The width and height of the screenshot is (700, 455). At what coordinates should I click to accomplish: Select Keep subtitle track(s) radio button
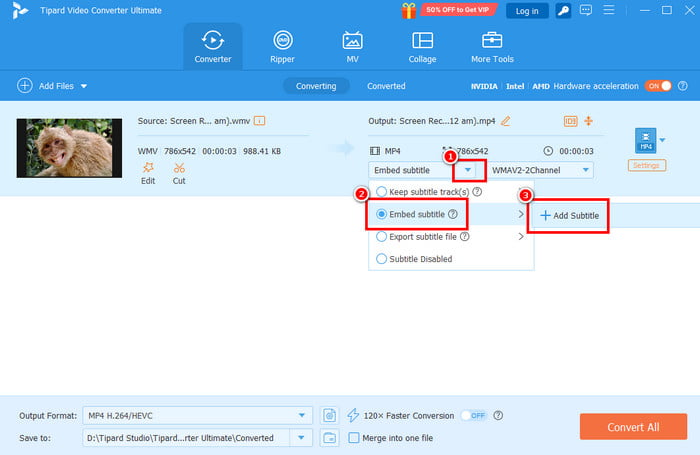(x=381, y=192)
